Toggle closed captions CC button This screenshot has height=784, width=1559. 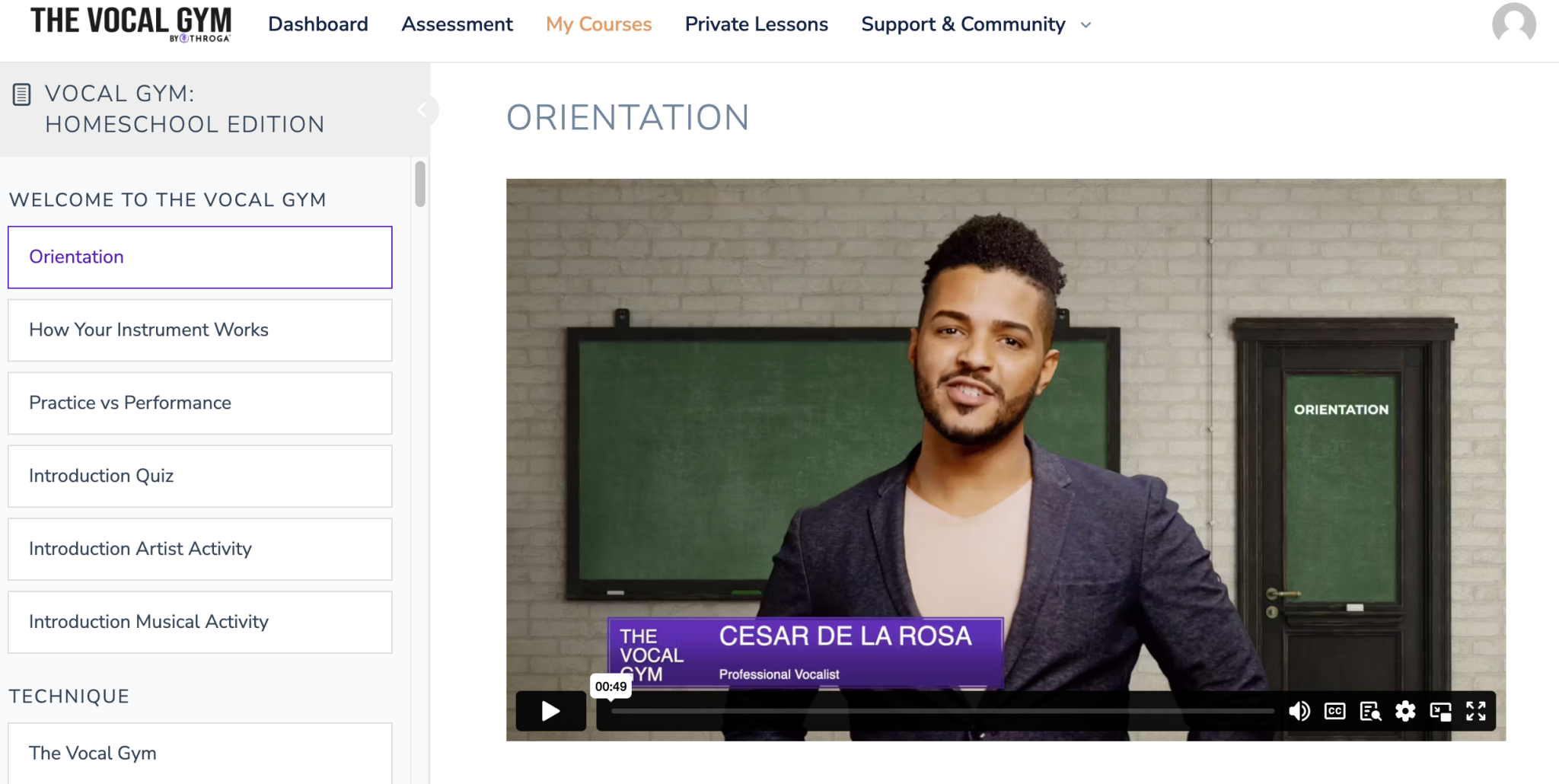click(1334, 711)
